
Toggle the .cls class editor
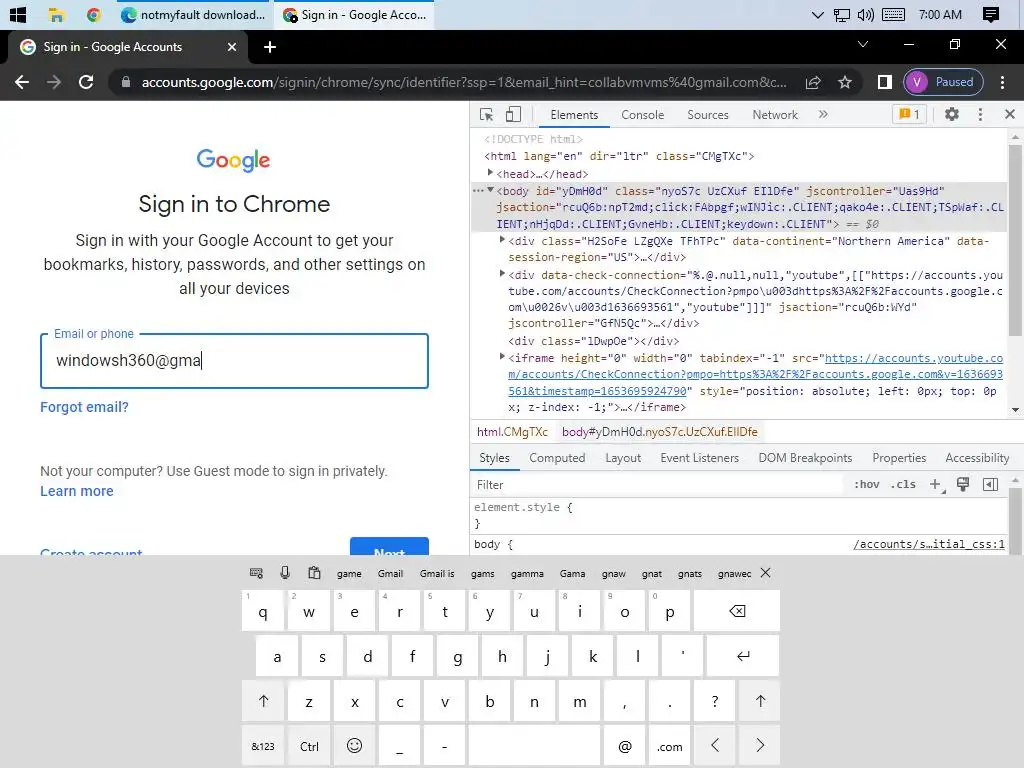(903, 485)
